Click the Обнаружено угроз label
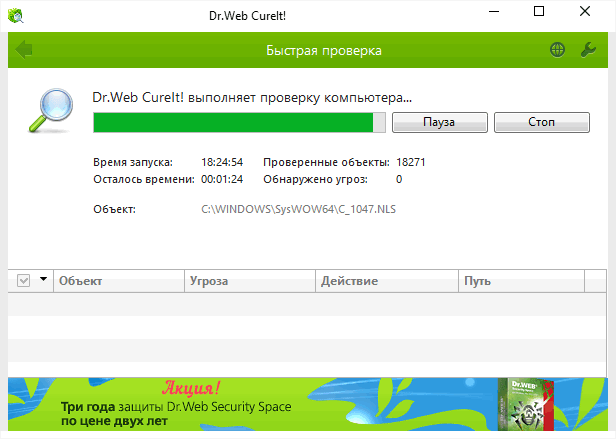Image resolution: width=616 pixels, height=439 pixels. 315,180
